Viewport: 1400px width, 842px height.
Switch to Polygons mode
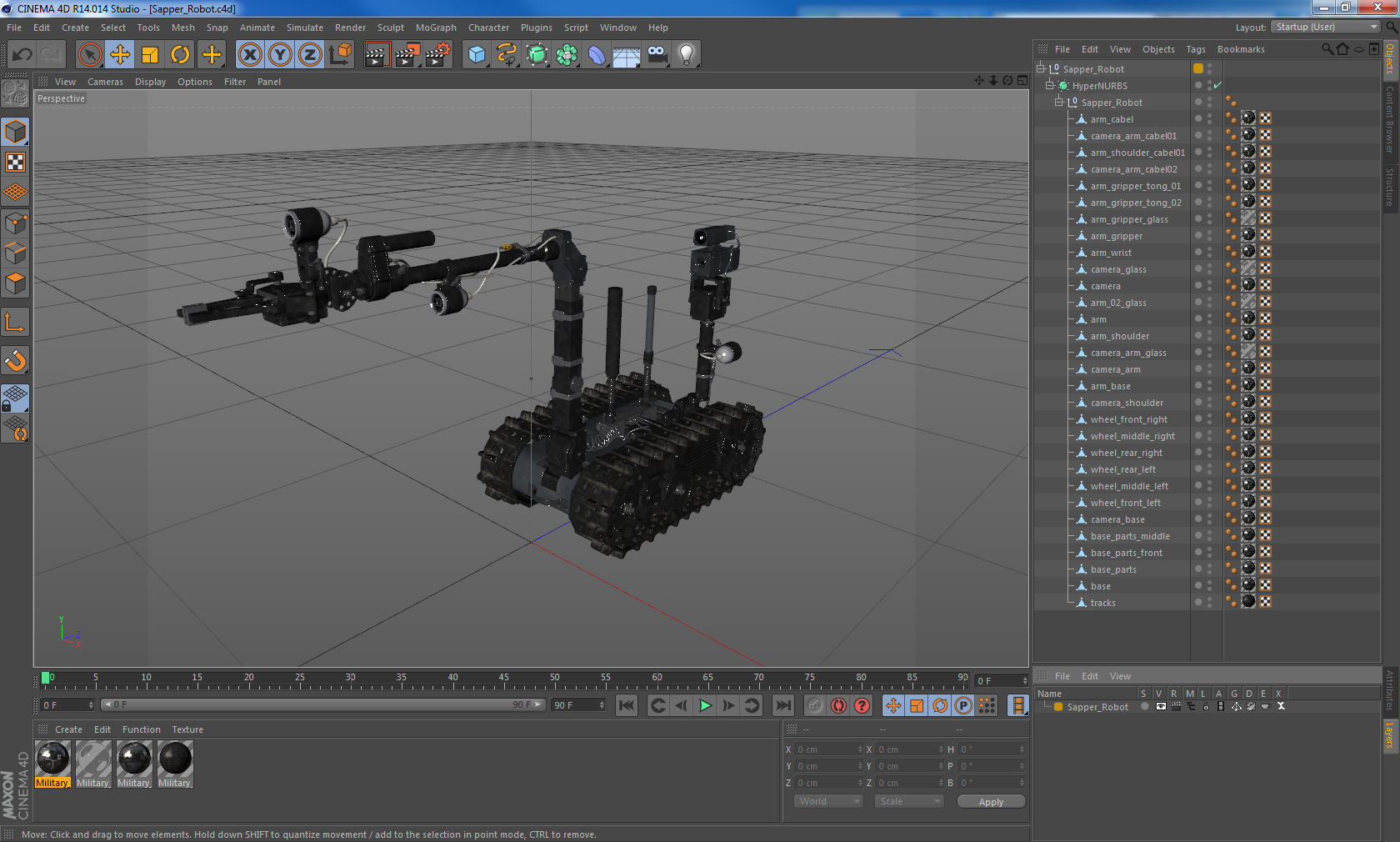click(x=15, y=283)
